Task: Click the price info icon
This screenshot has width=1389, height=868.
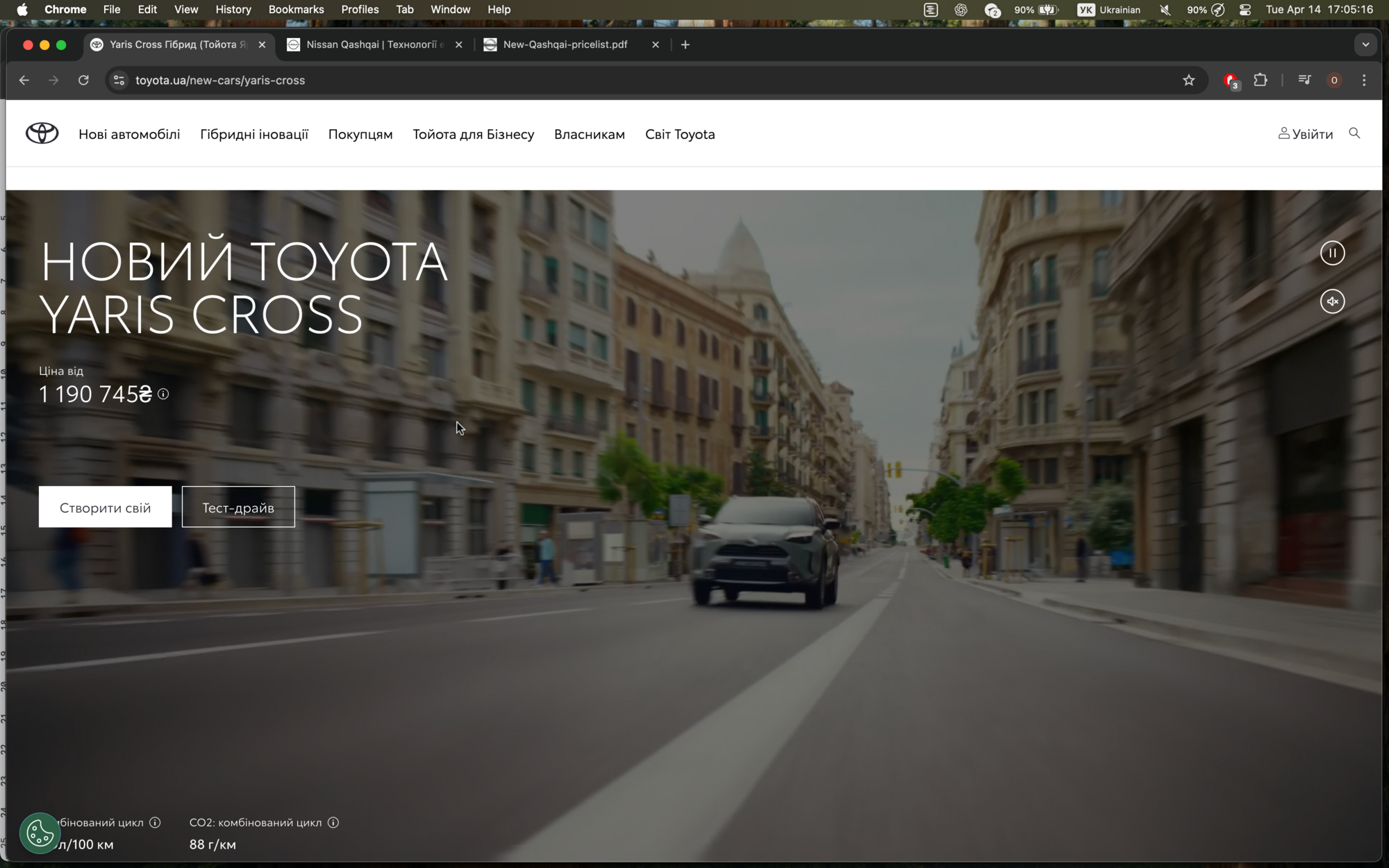Action: pos(163,394)
